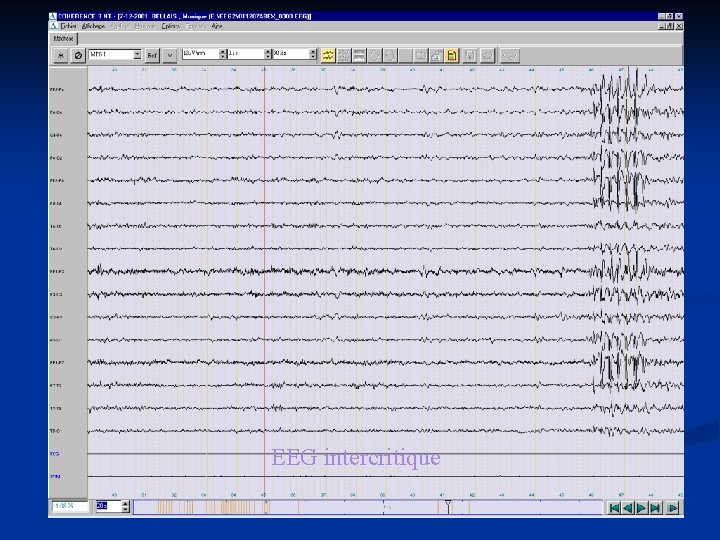The width and height of the screenshot is (720, 540).
Task: Click the position marker on overview timeline
Action: point(448,506)
